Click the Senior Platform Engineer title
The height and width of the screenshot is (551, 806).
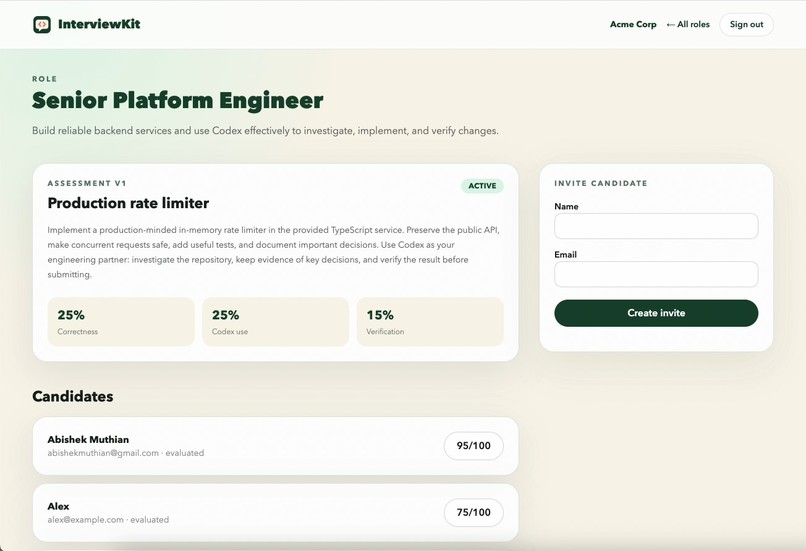pyautogui.click(x=177, y=100)
